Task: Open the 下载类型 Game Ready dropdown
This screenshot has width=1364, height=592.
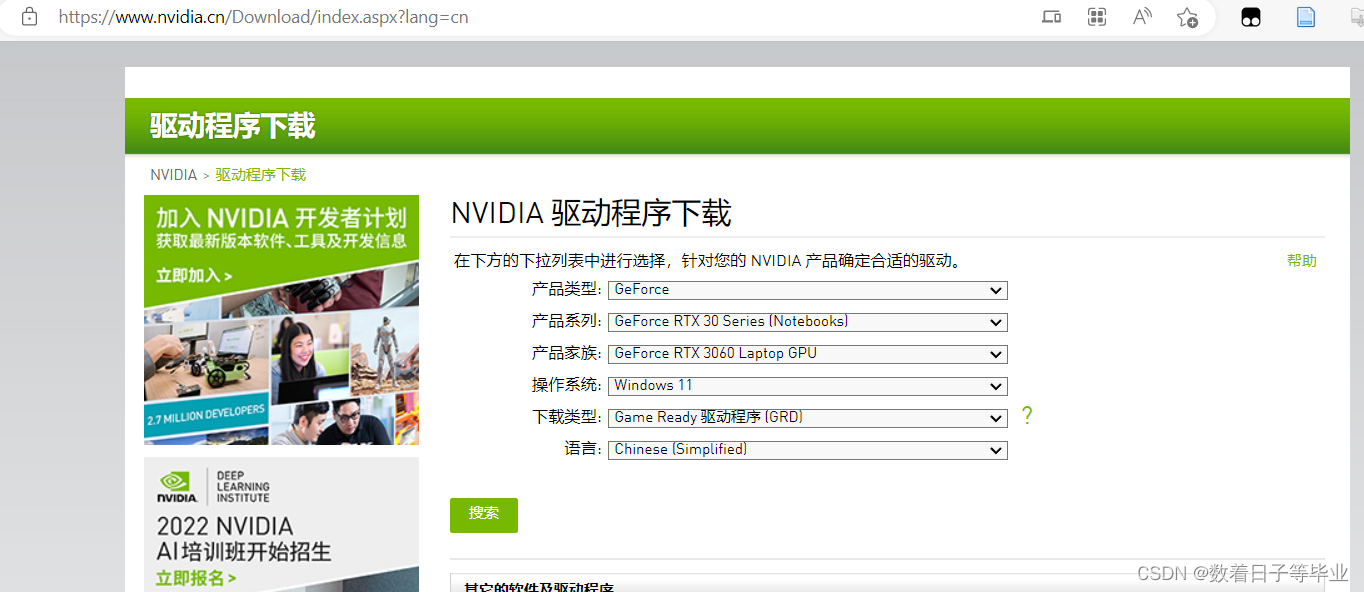Action: click(x=808, y=418)
